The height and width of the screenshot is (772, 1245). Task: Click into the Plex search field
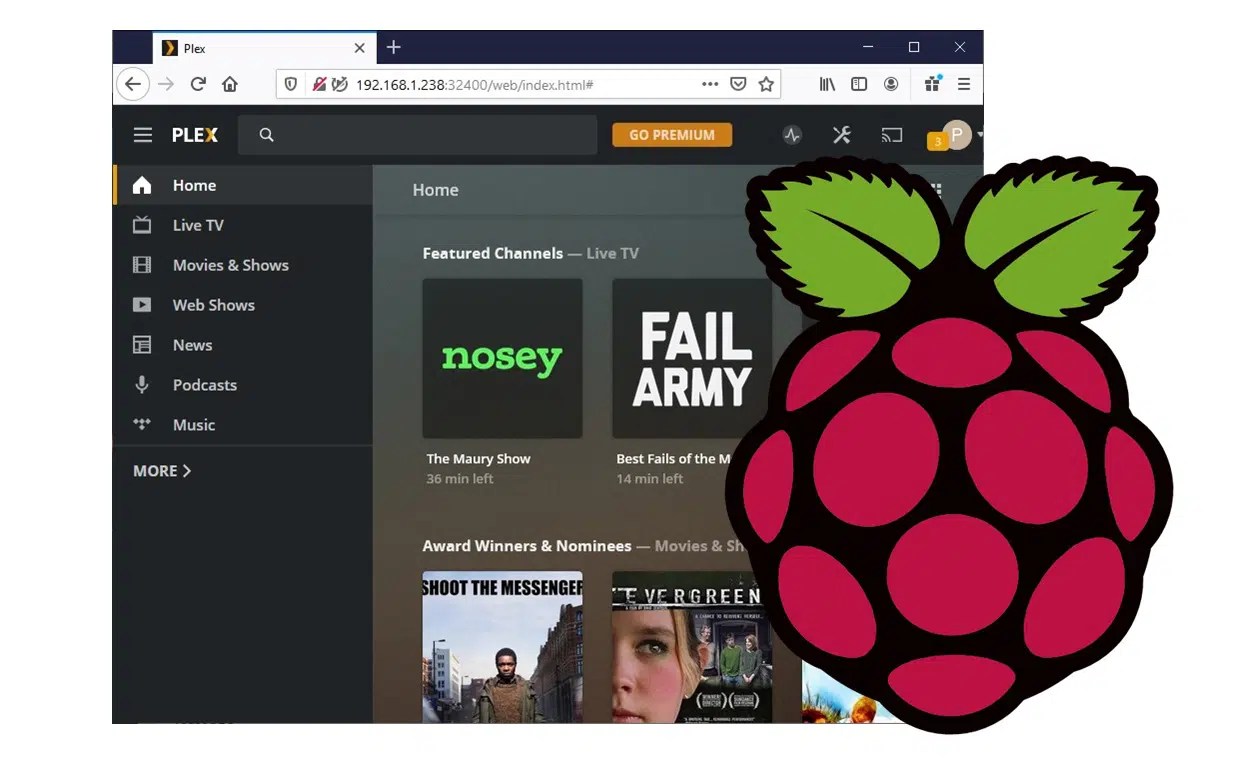tap(418, 135)
